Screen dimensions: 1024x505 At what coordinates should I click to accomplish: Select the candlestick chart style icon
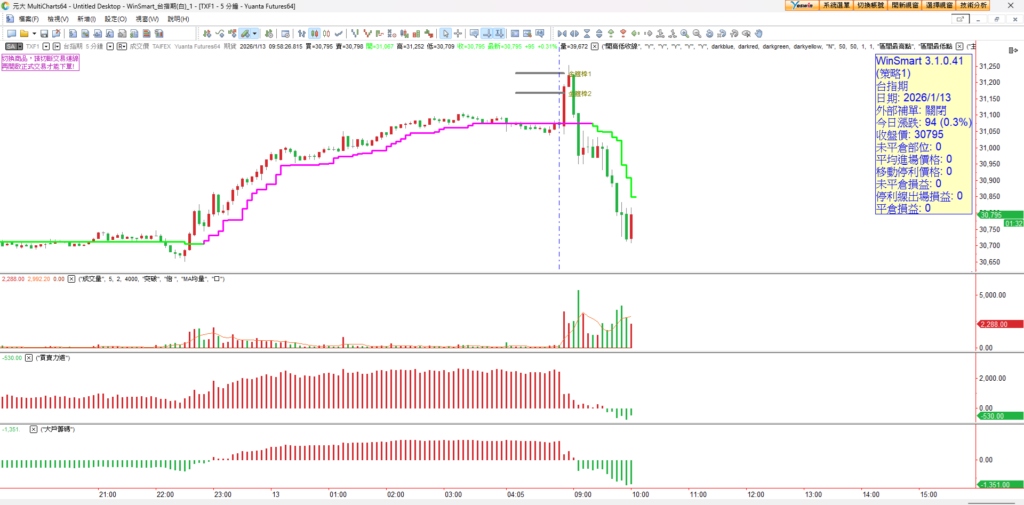click(x=314, y=33)
